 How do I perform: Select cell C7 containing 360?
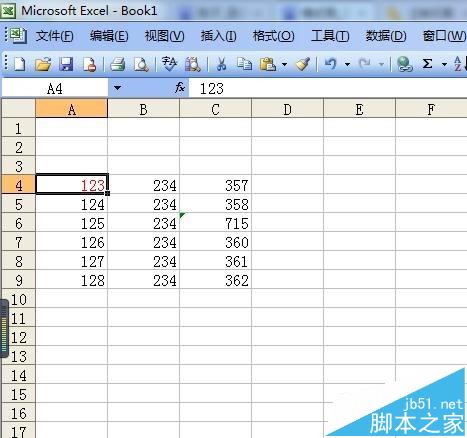pyautogui.click(x=216, y=242)
